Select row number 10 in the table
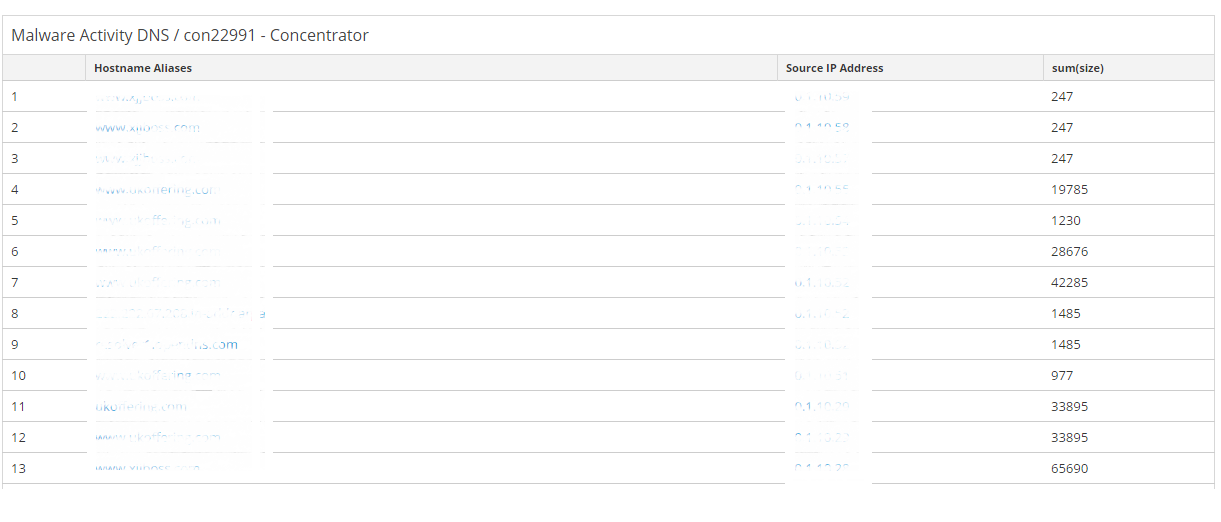Image resolution: width=1221 pixels, height=522 pixels. (18, 376)
